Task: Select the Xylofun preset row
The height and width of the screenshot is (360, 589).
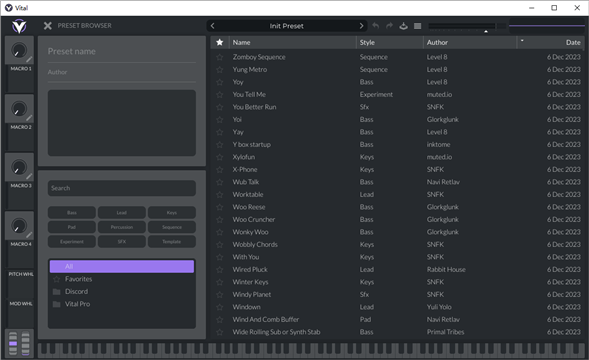Action: tap(397, 157)
